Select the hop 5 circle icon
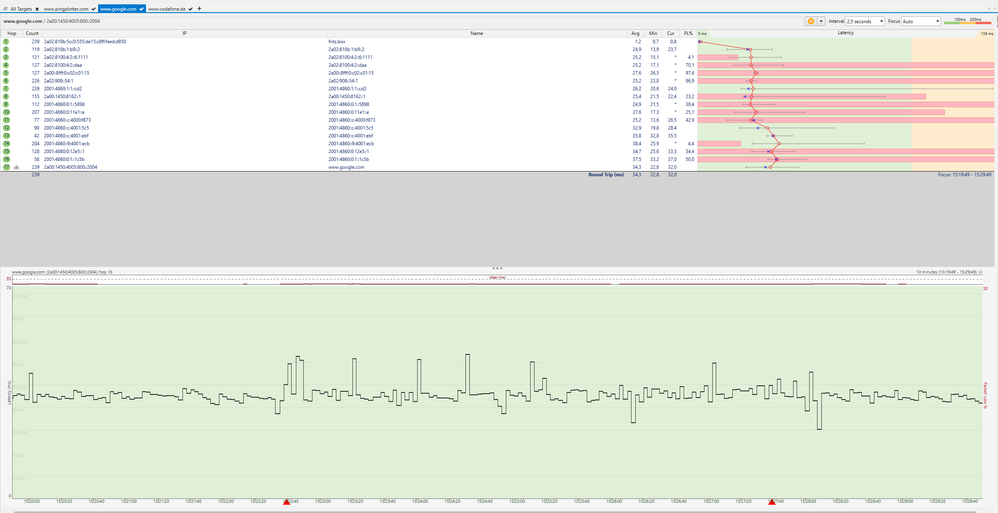This screenshot has height=513, width=998. tap(6, 73)
